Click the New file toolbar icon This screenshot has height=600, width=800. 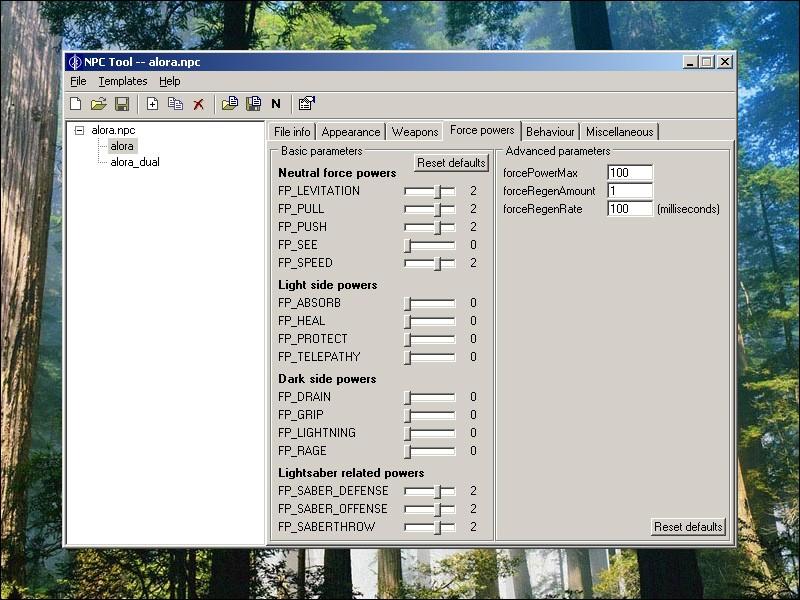coord(76,104)
